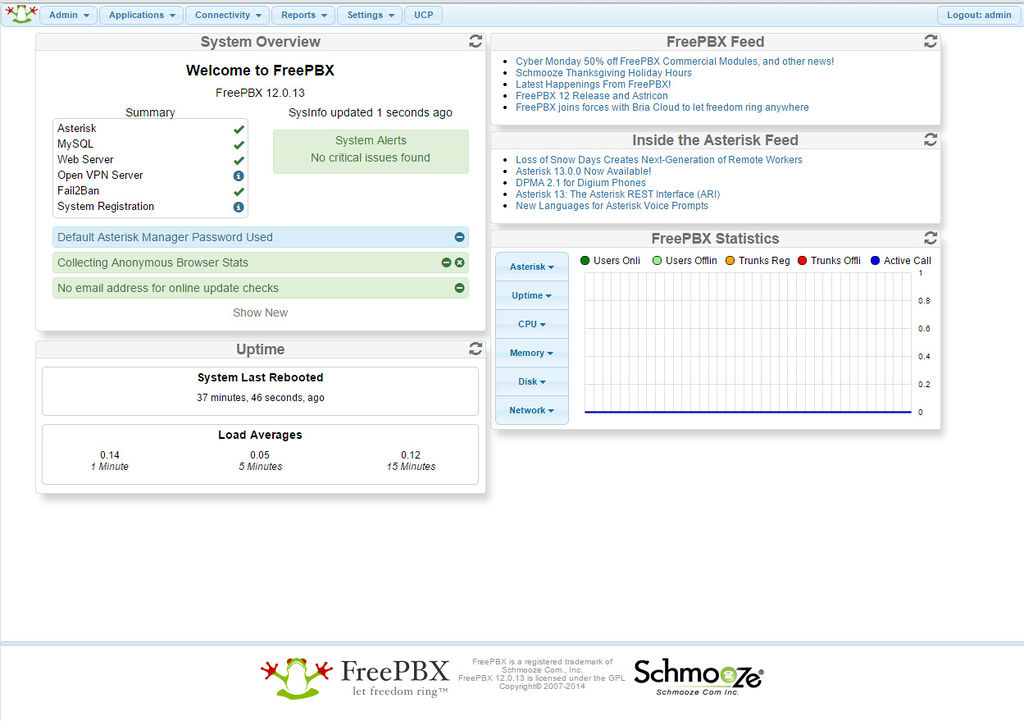Expand the Connectivity dropdown menu
The height and width of the screenshot is (721, 1024).
[228, 15]
